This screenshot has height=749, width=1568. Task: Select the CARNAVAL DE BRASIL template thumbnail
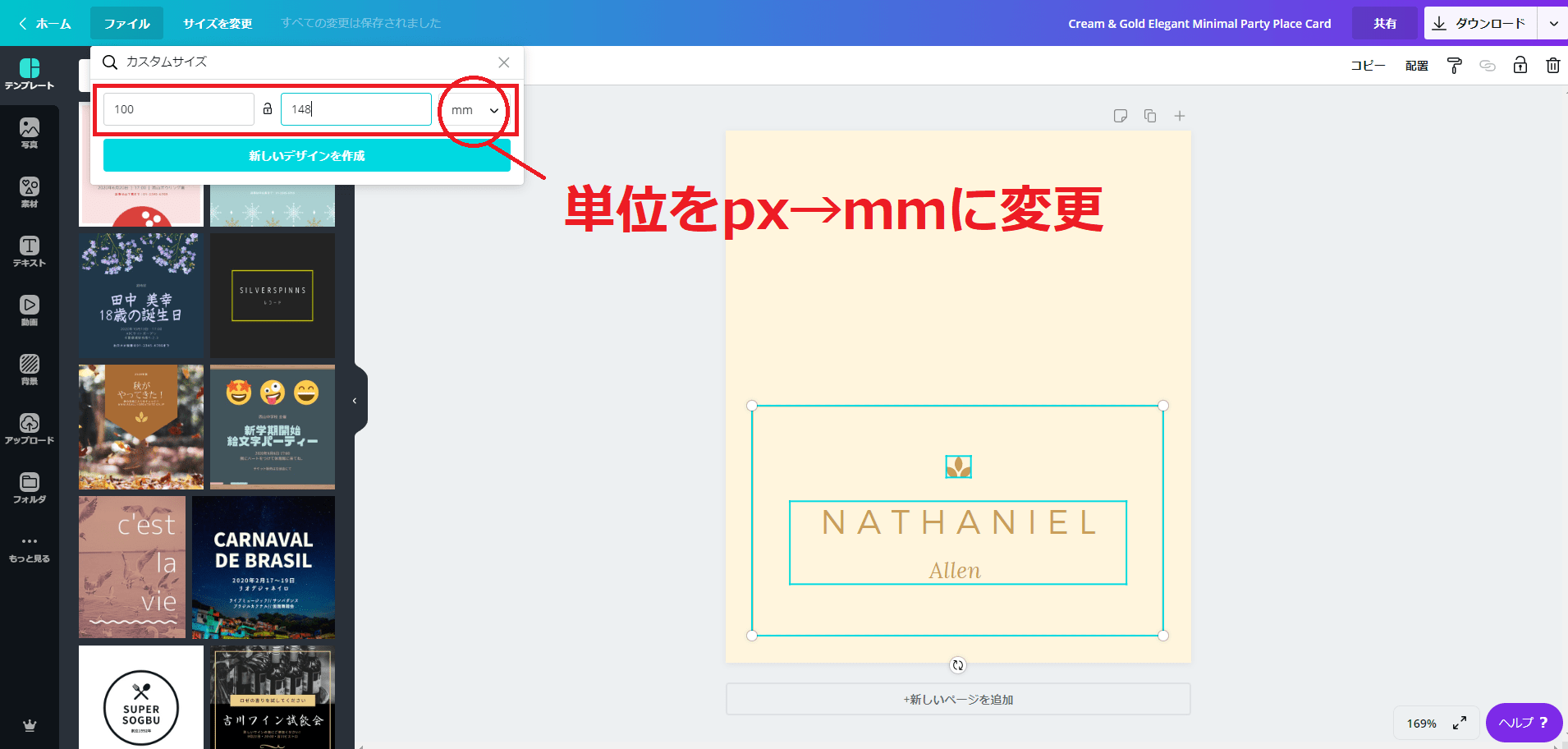[x=264, y=567]
